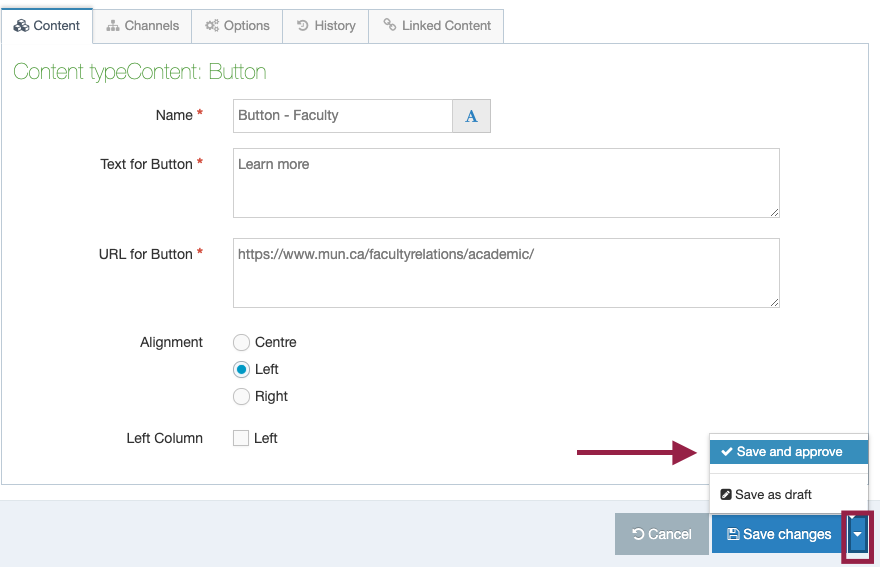
Task: Click the pencil icon on Save as draft
Action: 726,495
